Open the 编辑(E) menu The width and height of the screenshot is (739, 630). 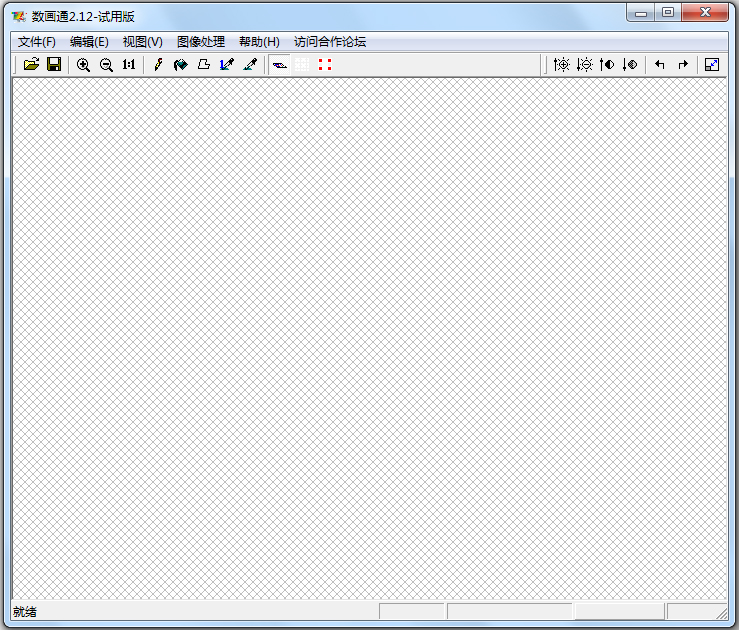point(89,42)
